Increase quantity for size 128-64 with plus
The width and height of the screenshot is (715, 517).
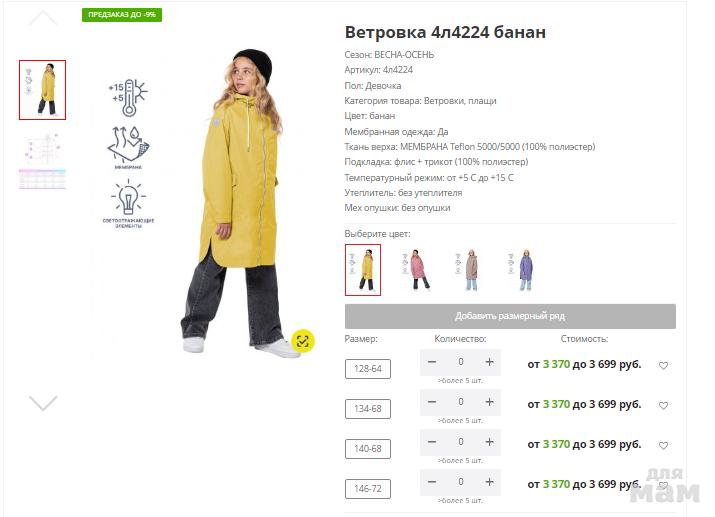(489, 362)
